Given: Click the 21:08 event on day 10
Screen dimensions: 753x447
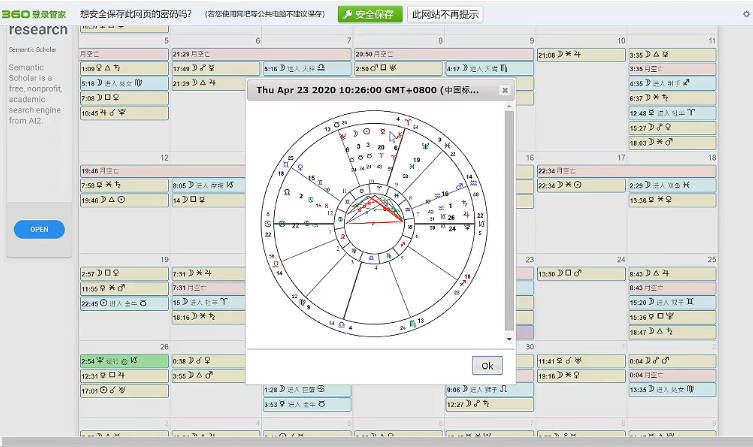Looking at the screenshot, I should click(x=579, y=54).
